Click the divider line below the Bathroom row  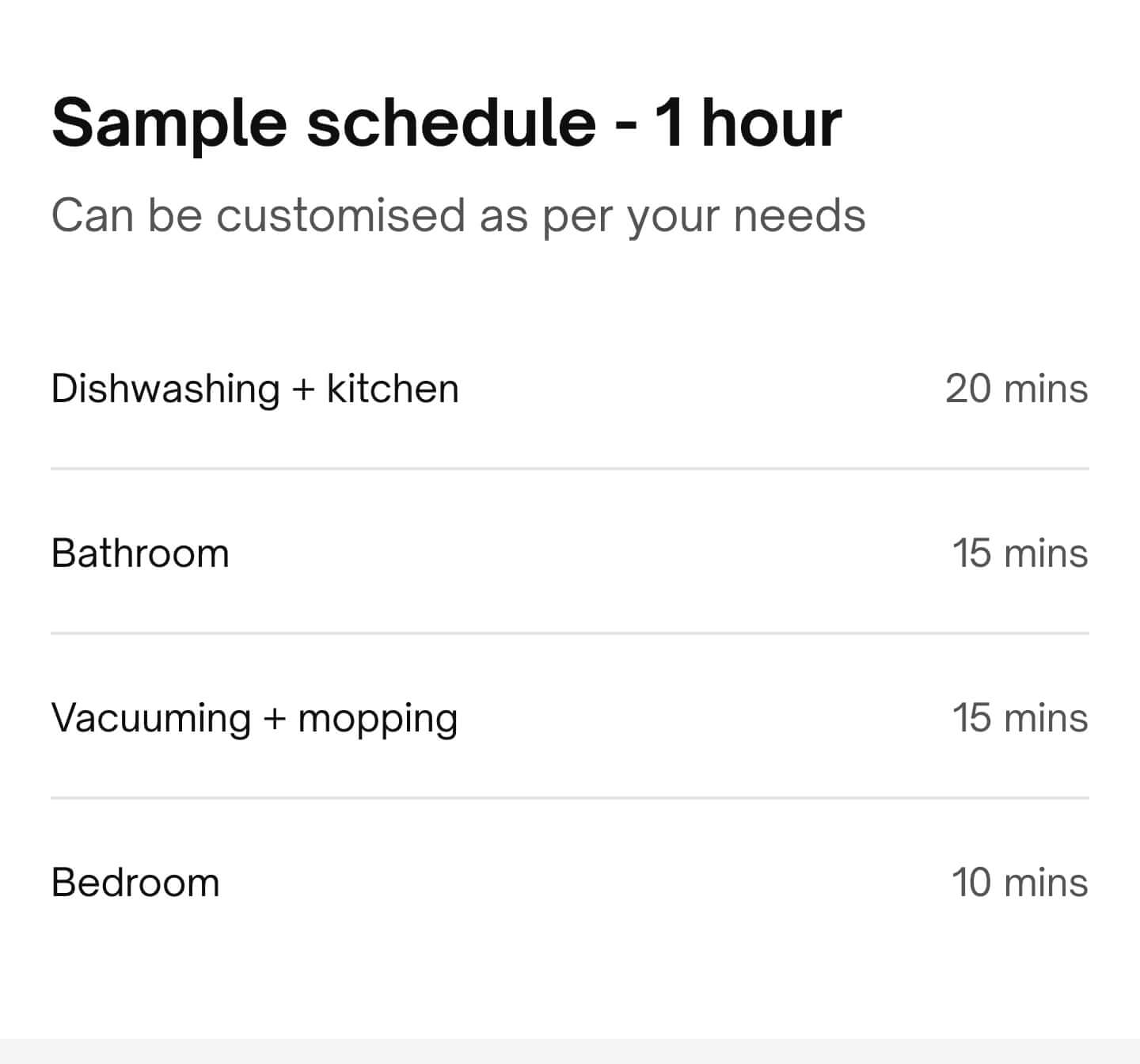coord(570,633)
